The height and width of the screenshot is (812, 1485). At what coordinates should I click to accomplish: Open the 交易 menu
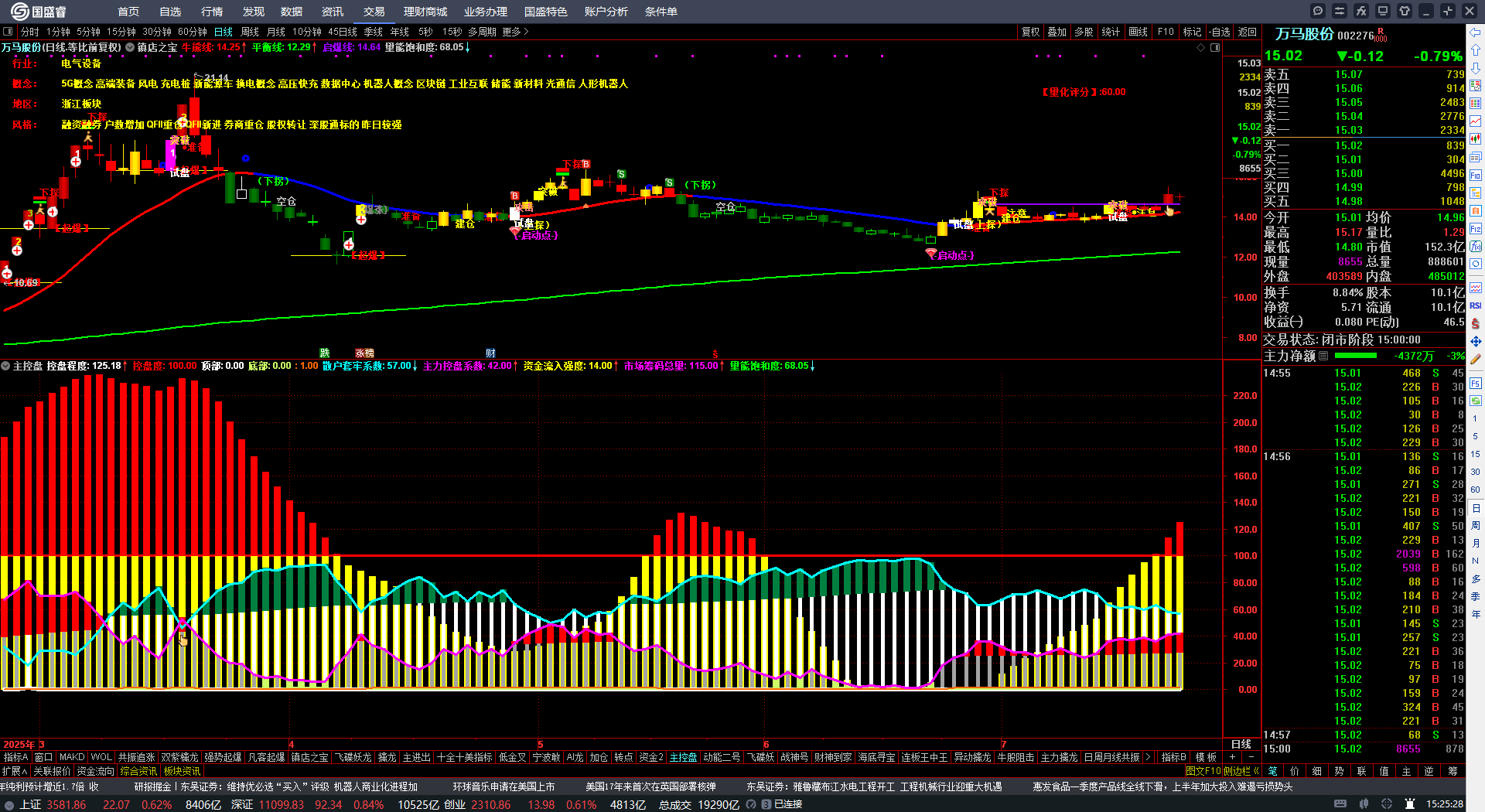point(374,12)
